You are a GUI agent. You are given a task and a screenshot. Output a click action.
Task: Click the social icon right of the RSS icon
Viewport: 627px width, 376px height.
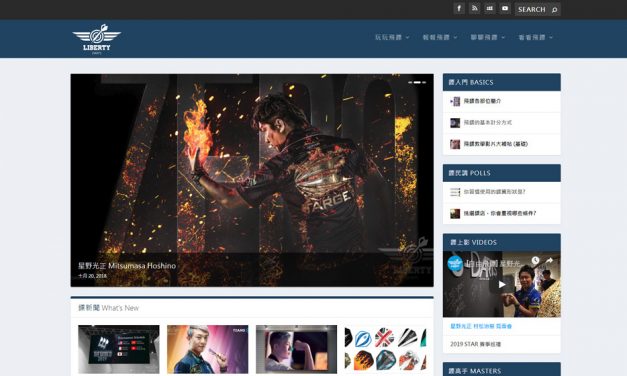click(489, 8)
